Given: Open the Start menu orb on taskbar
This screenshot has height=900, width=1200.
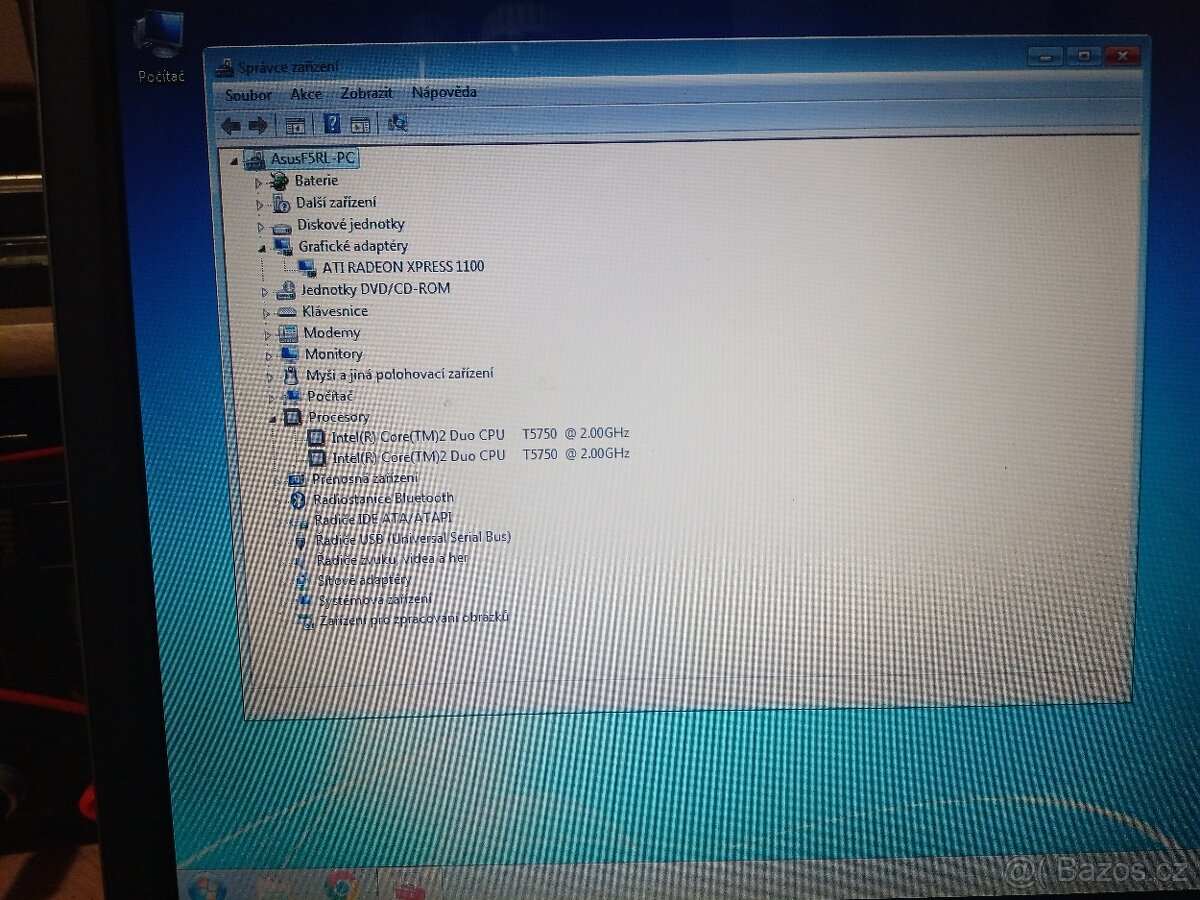Looking at the screenshot, I should tap(207, 886).
